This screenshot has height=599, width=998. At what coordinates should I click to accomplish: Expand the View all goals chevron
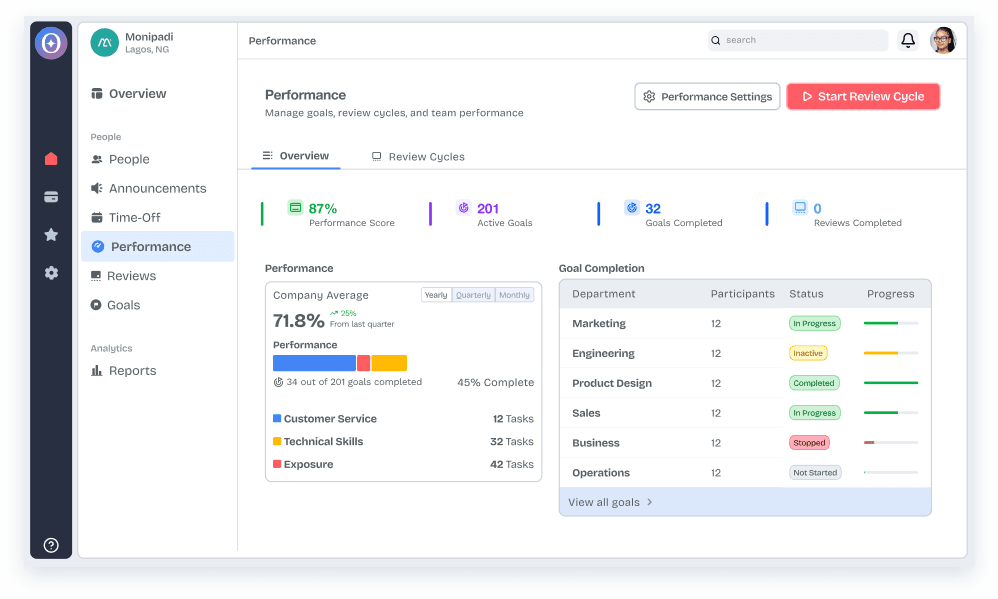point(649,502)
